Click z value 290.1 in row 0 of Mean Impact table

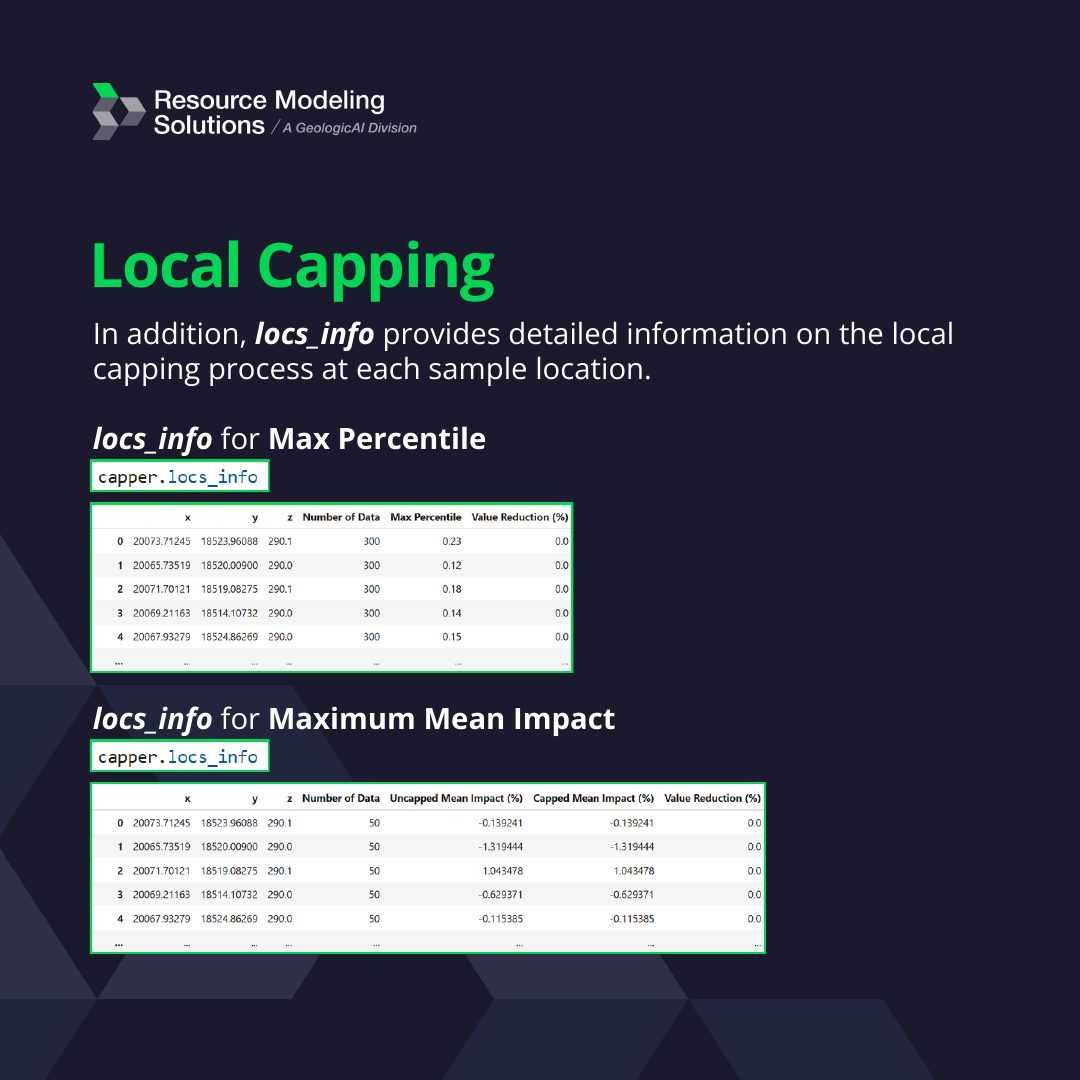tap(280, 823)
